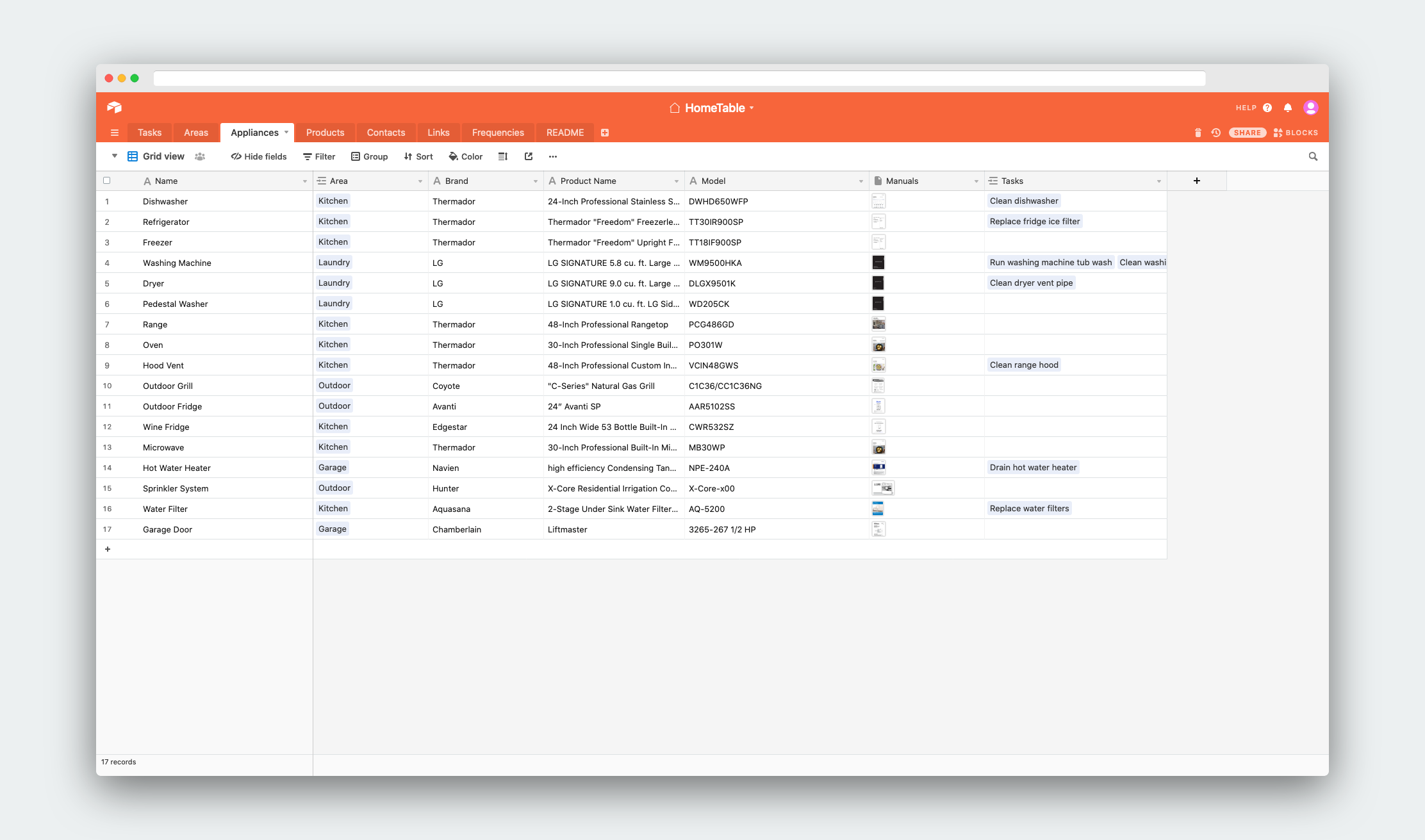Click Hide fields button
1425x840 pixels.
pos(259,156)
